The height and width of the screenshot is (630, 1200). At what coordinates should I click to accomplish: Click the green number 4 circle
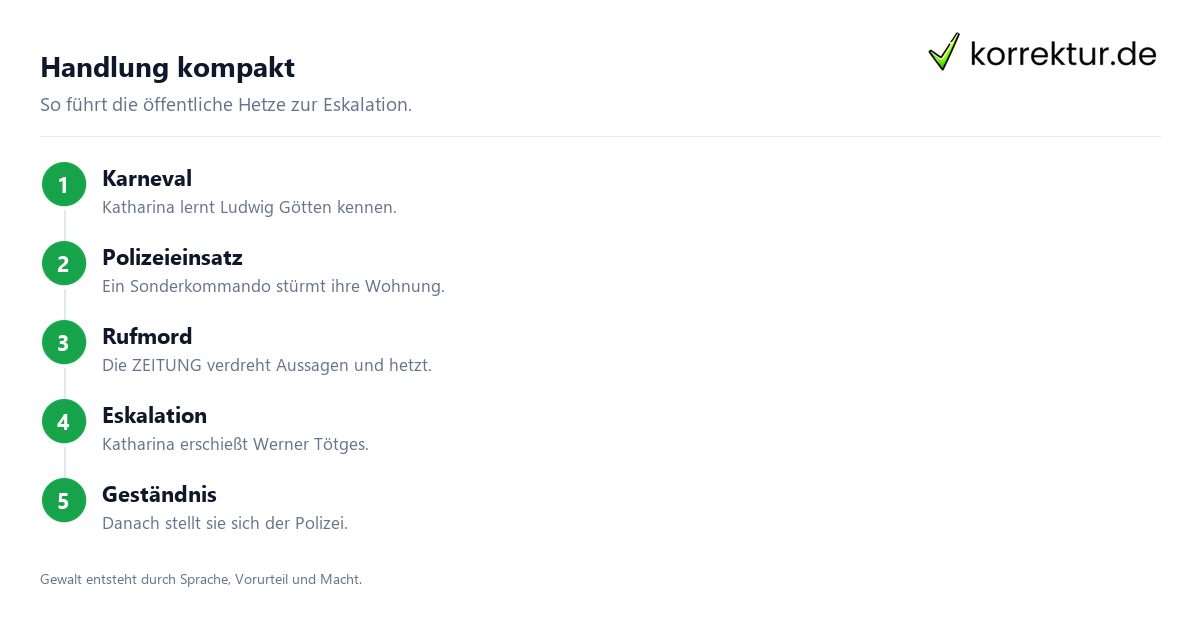pos(64,422)
